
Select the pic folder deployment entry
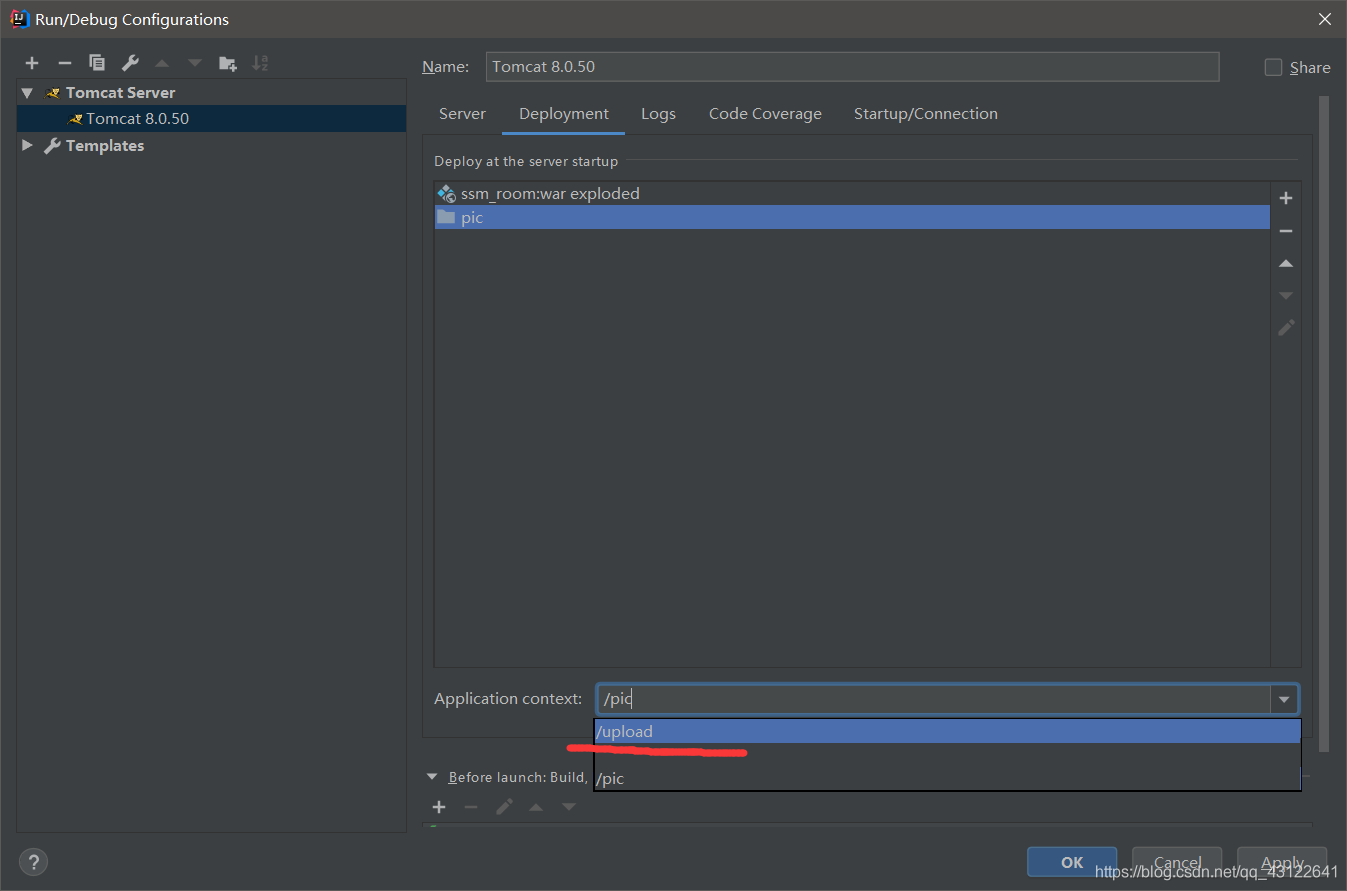click(x=852, y=217)
